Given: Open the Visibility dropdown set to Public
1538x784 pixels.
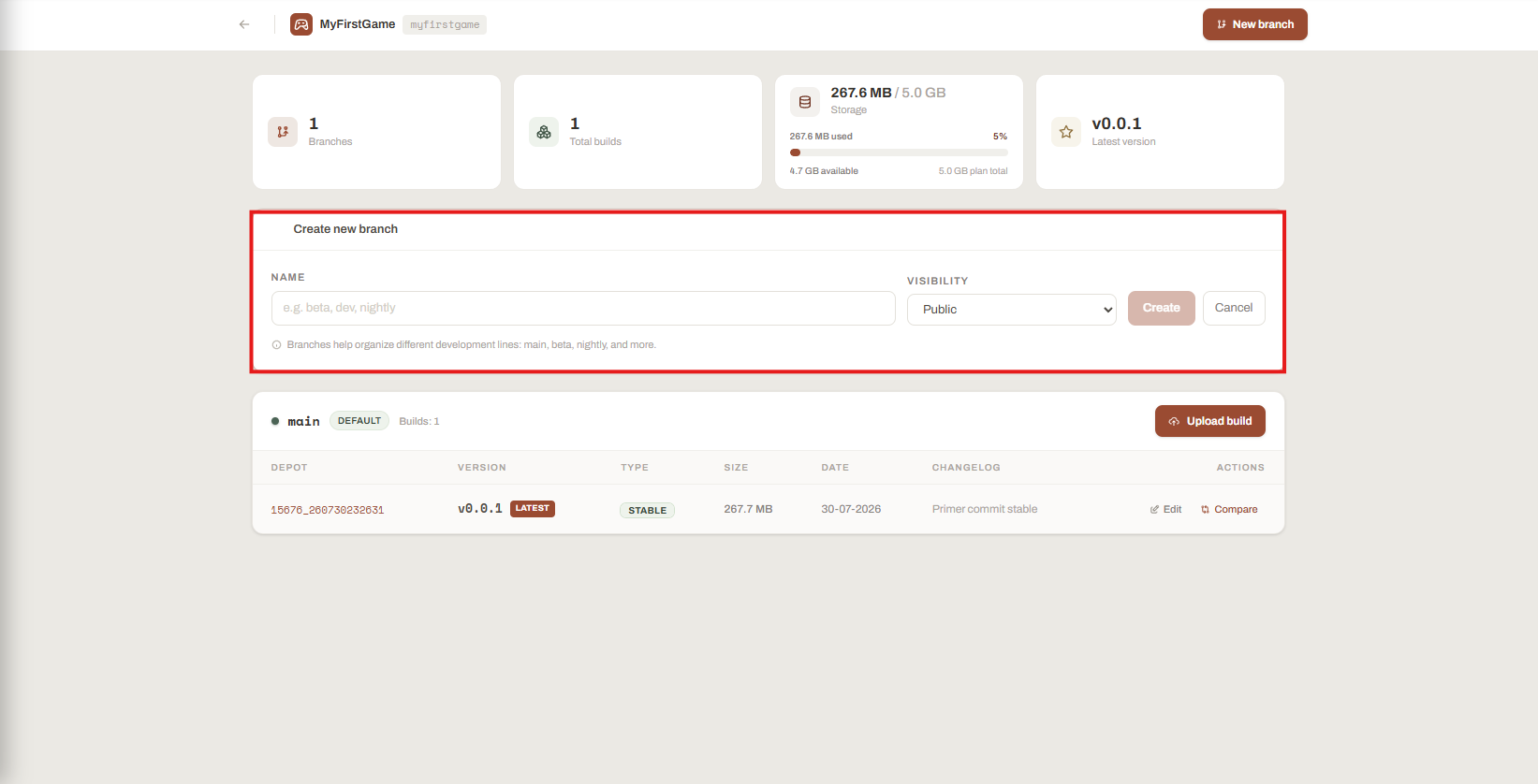Looking at the screenshot, I should 1012,310.
